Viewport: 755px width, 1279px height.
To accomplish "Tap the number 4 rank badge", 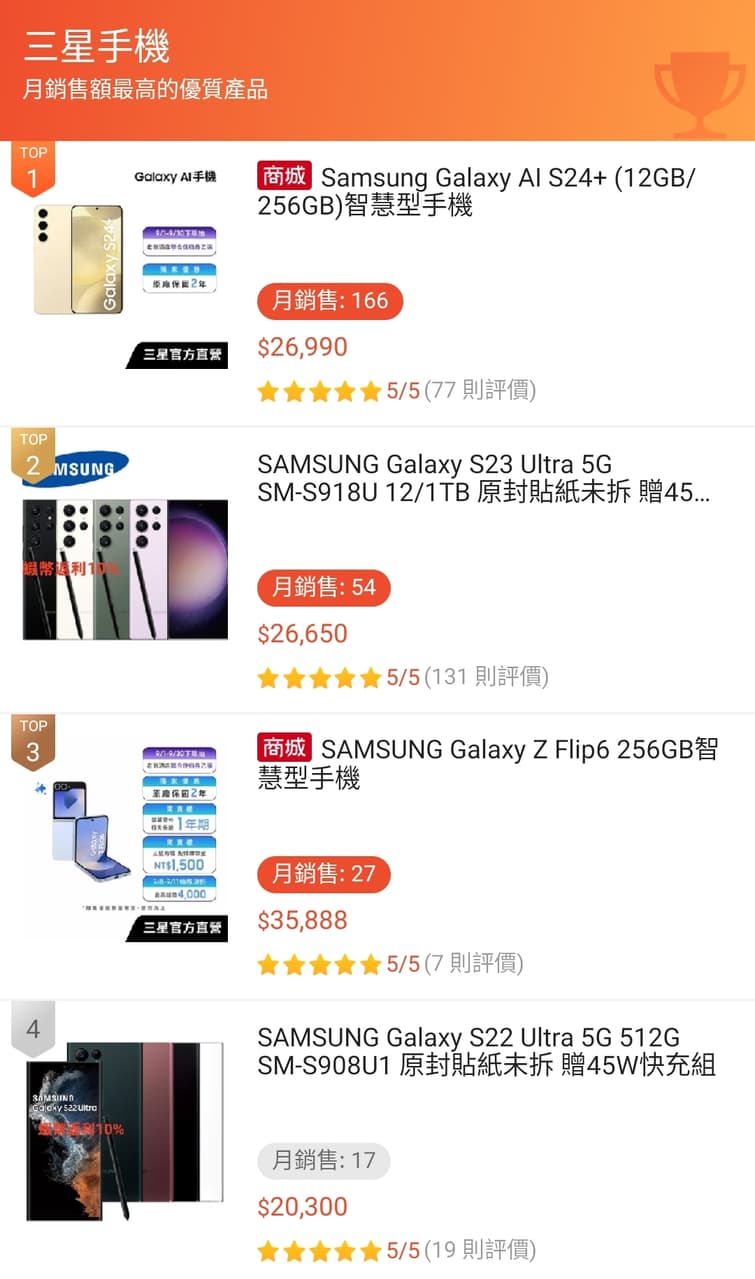I will coord(33,1028).
